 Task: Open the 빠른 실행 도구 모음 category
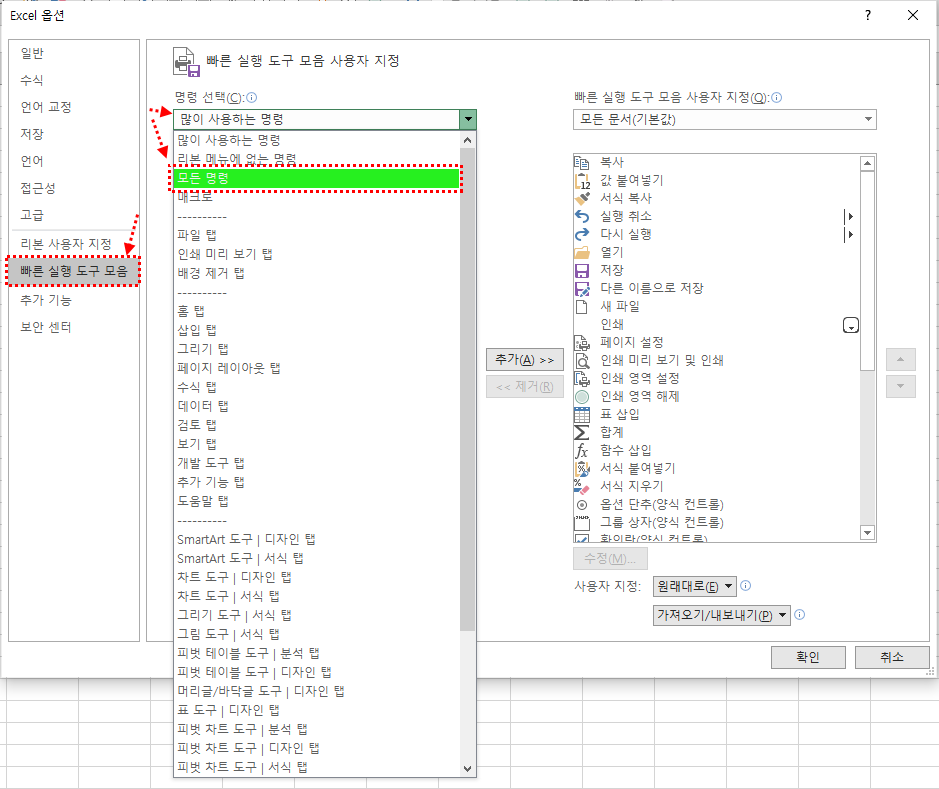coord(74,271)
